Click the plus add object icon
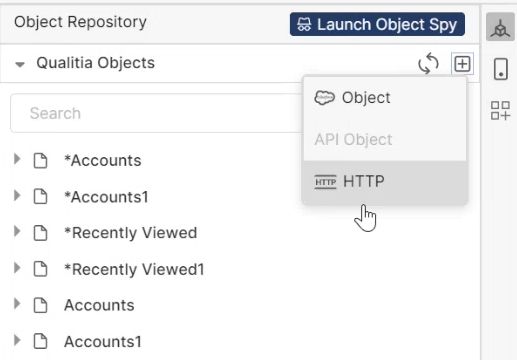The height and width of the screenshot is (360, 517). [462, 63]
